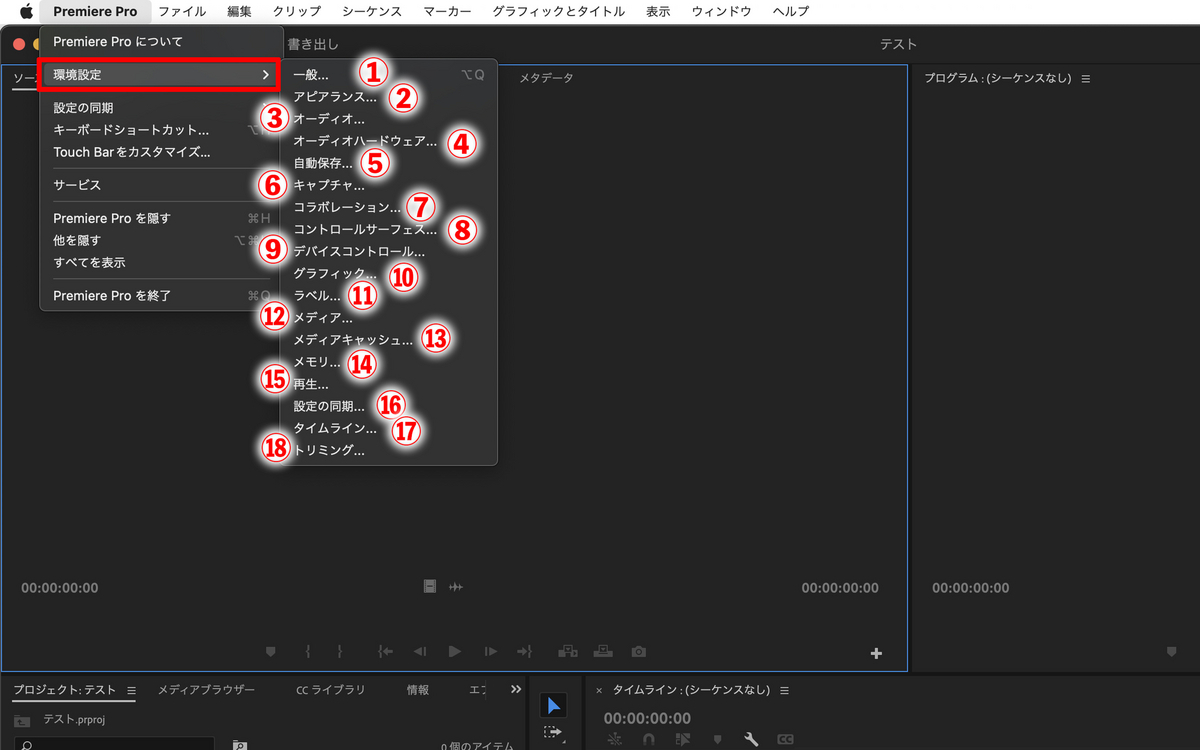The image size is (1200, 750).
Task: Click the Mark In brace icon
Action: click(308, 651)
